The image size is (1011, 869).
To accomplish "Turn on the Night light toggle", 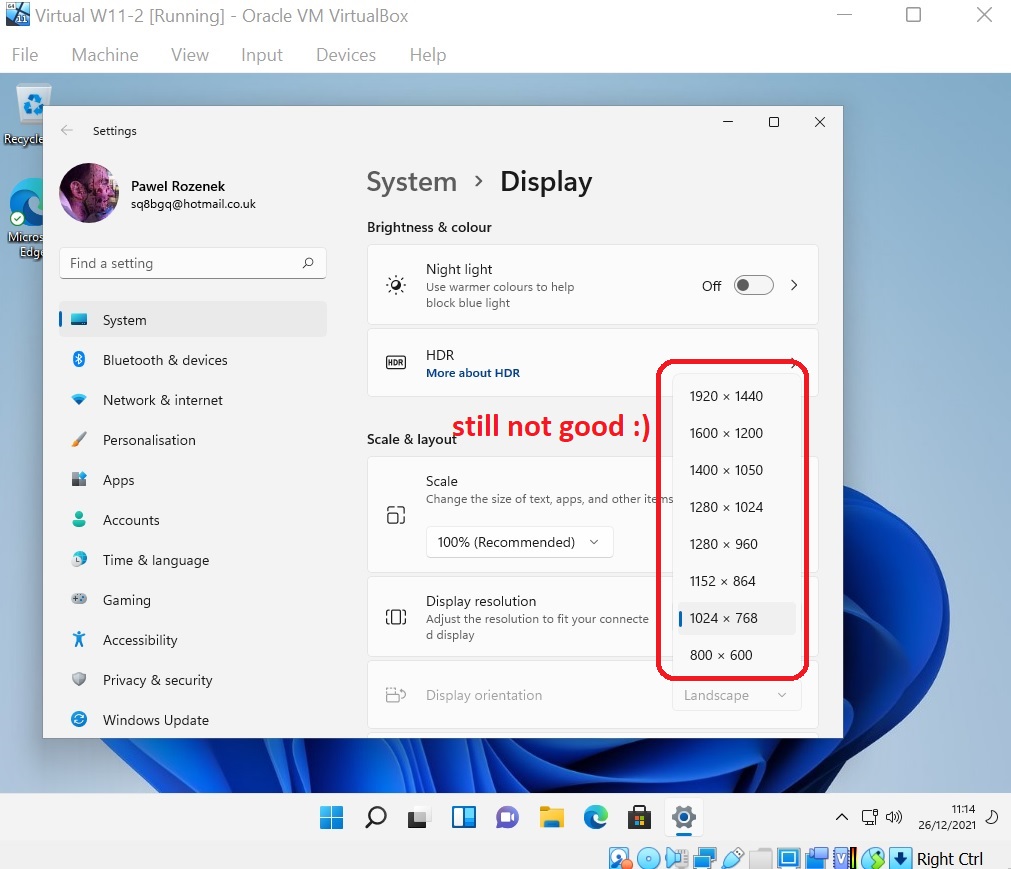I will [x=753, y=285].
